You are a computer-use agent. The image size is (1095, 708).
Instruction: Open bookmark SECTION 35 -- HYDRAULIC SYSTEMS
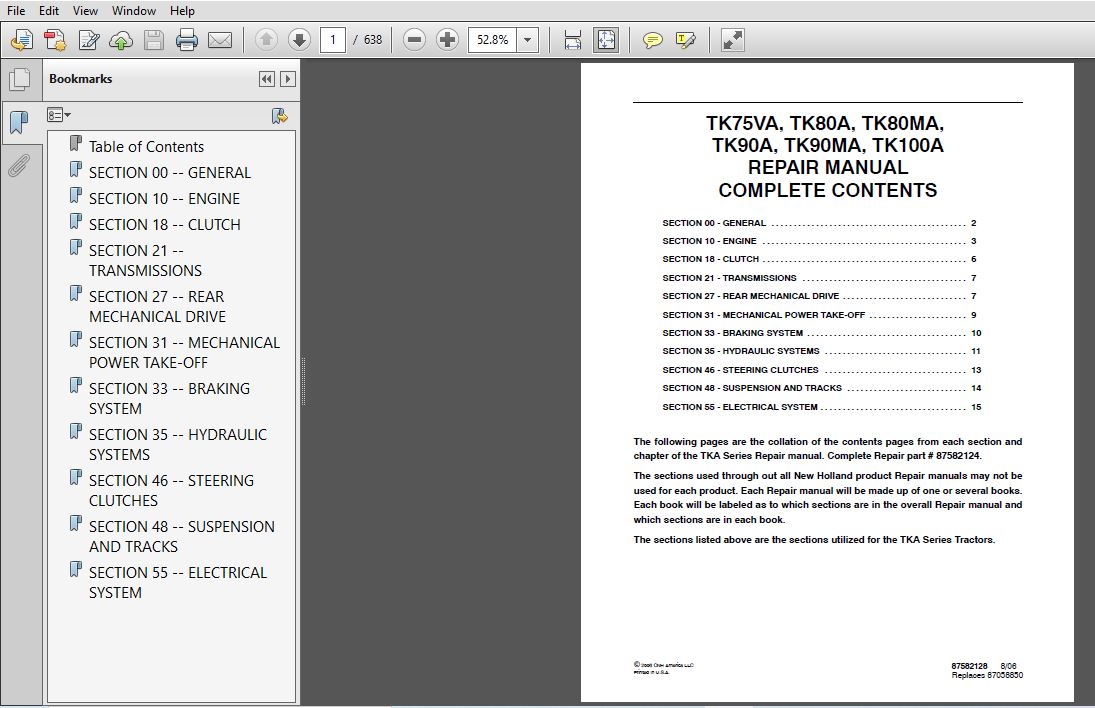(177, 444)
